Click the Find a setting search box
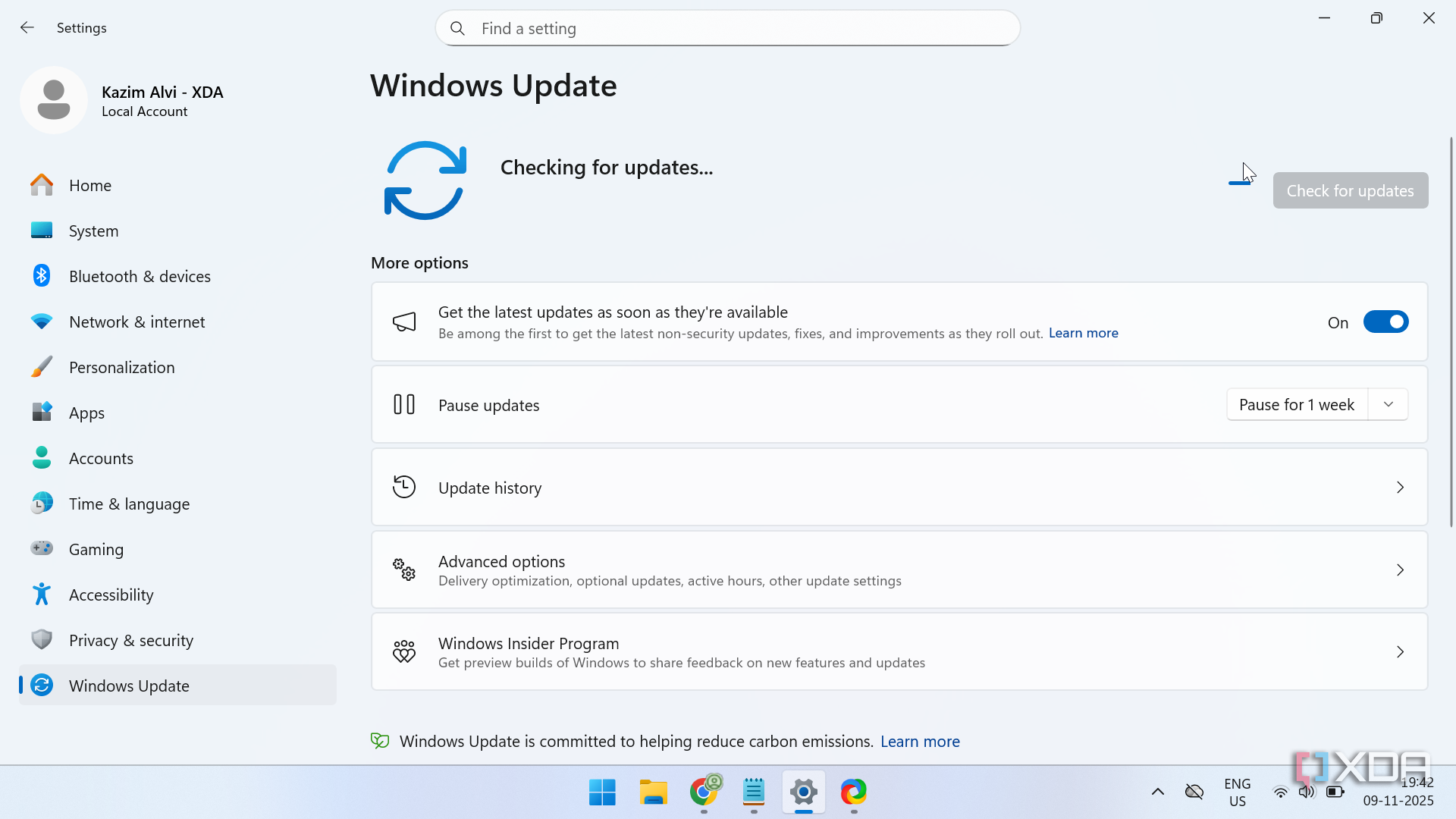1456x819 pixels. click(728, 29)
